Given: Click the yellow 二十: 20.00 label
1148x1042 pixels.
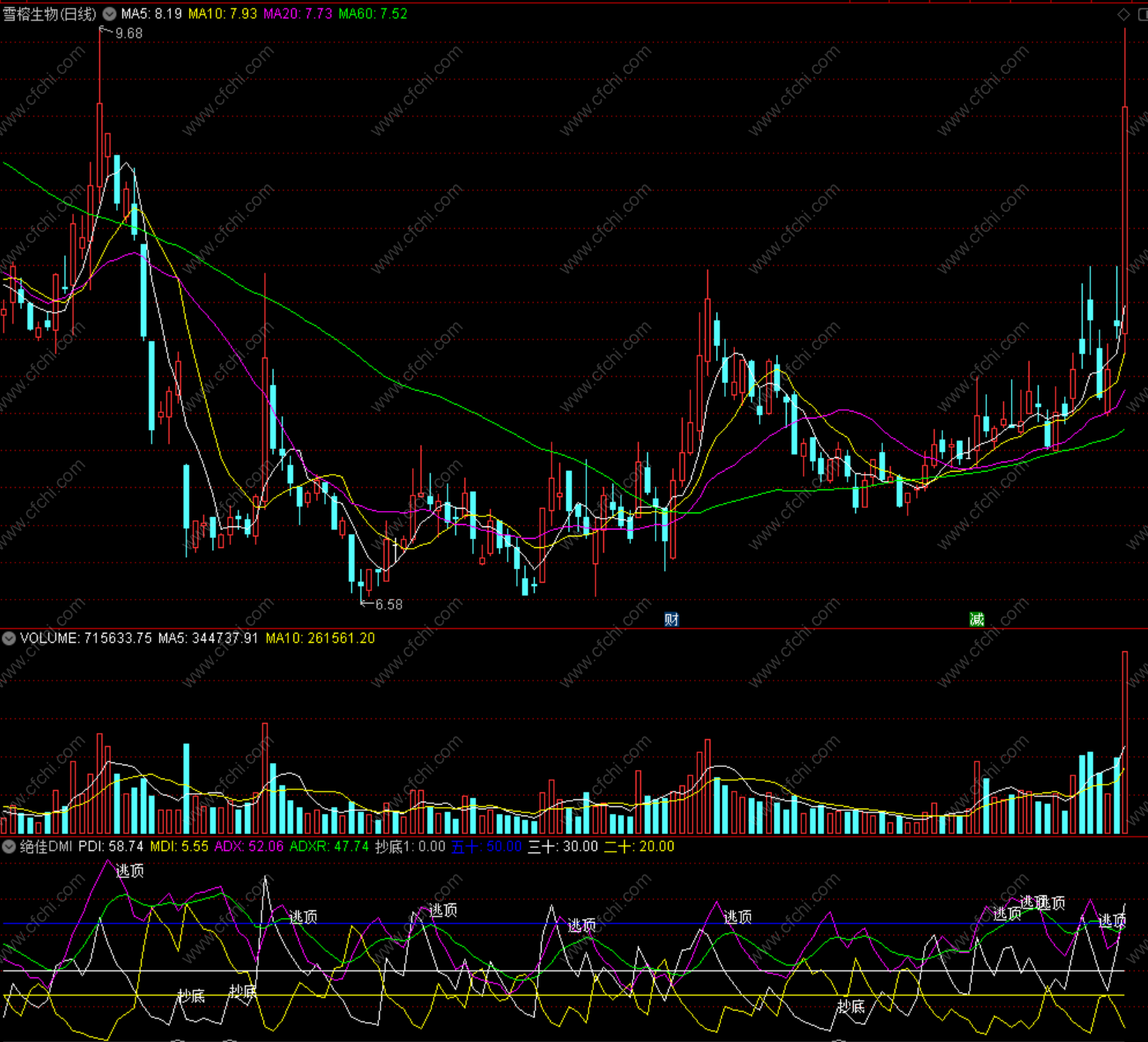Looking at the screenshot, I should 639,846.
